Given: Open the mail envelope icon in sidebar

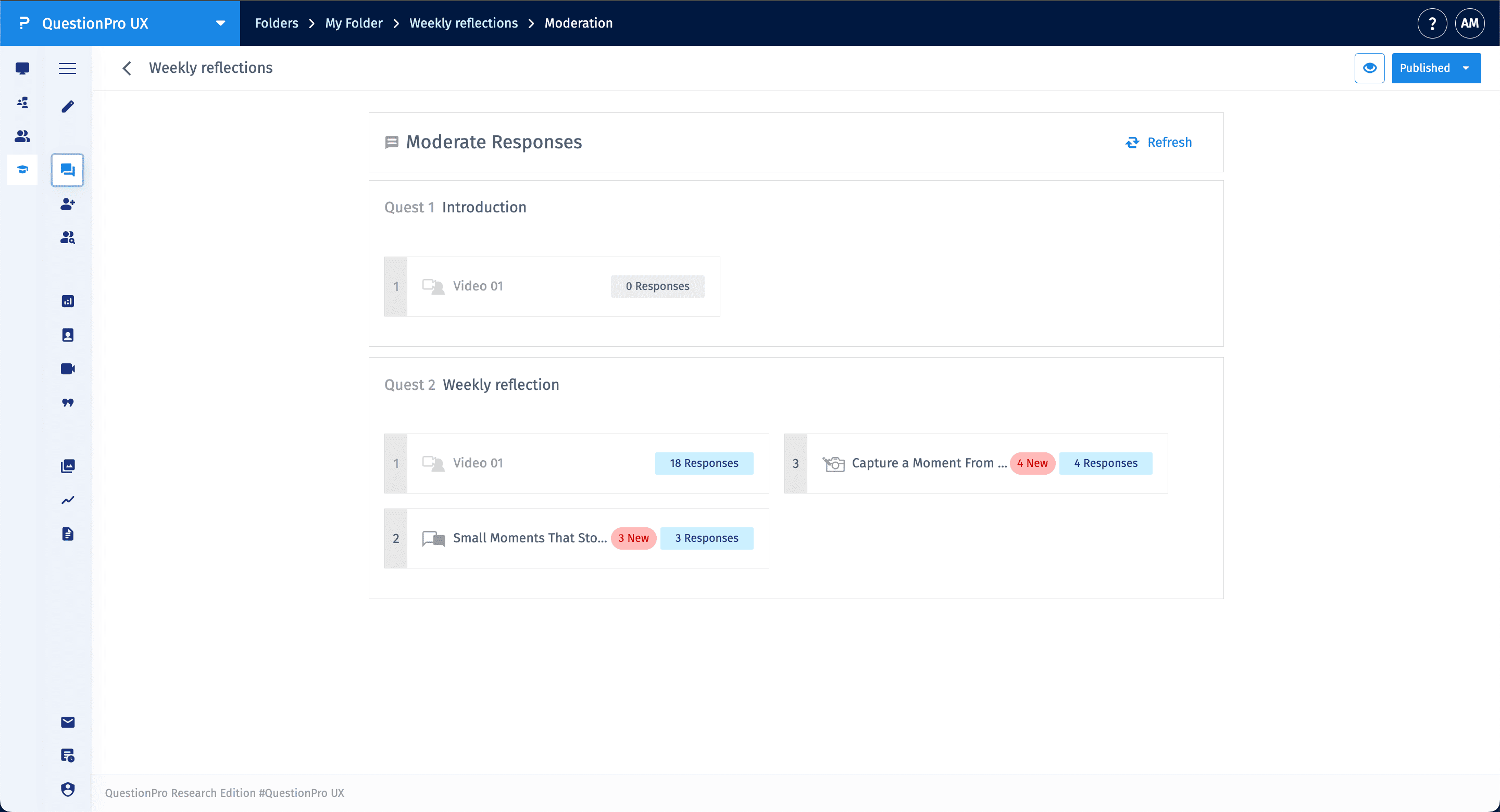Looking at the screenshot, I should click(x=68, y=722).
